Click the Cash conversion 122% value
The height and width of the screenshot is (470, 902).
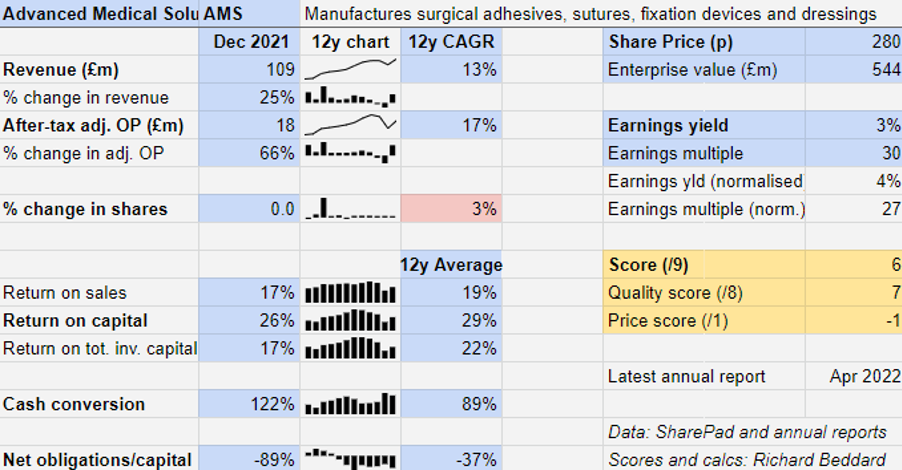(x=250, y=404)
